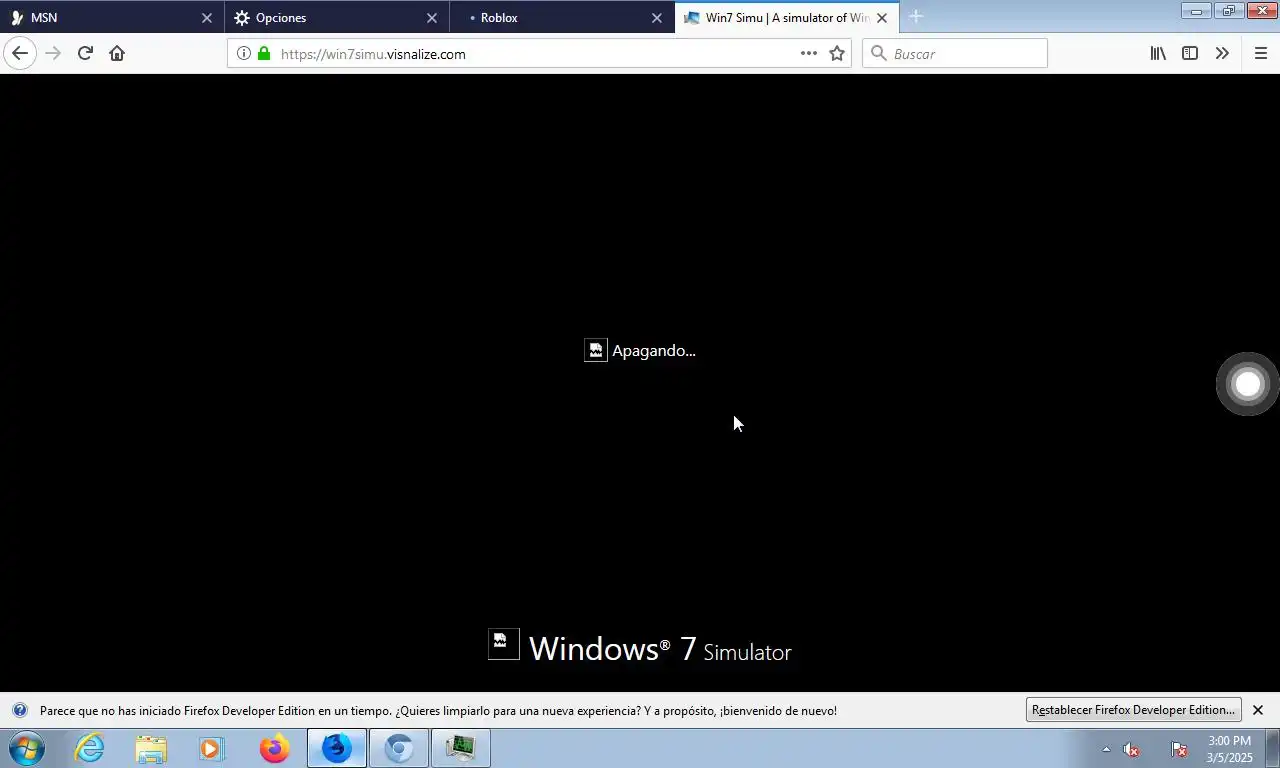1280x768 pixels.
Task: Open the Action Center flag icon
Action: (x=1179, y=749)
